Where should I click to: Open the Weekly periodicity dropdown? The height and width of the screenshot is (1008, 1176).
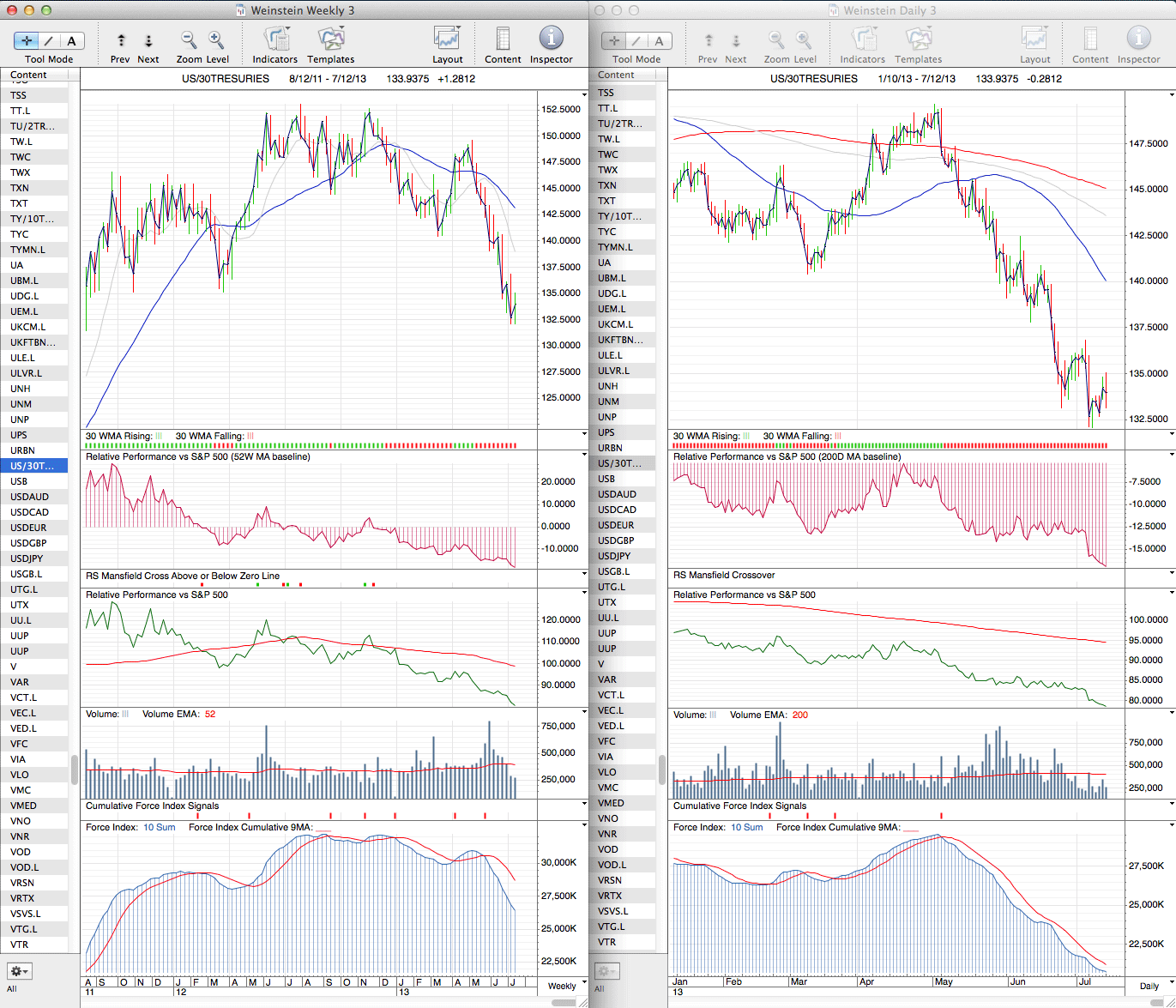[x=566, y=986]
